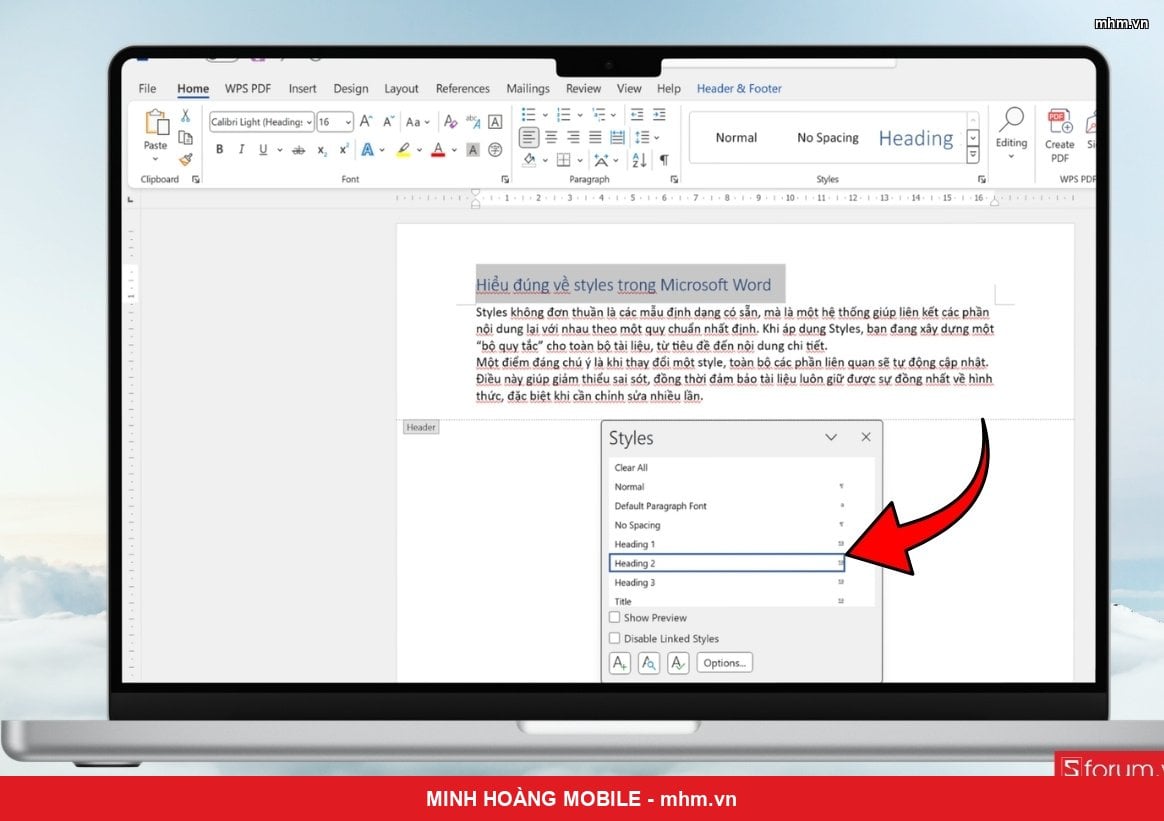Open the Styles pane options chevron
This screenshot has width=1164, height=821.
pos(831,437)
